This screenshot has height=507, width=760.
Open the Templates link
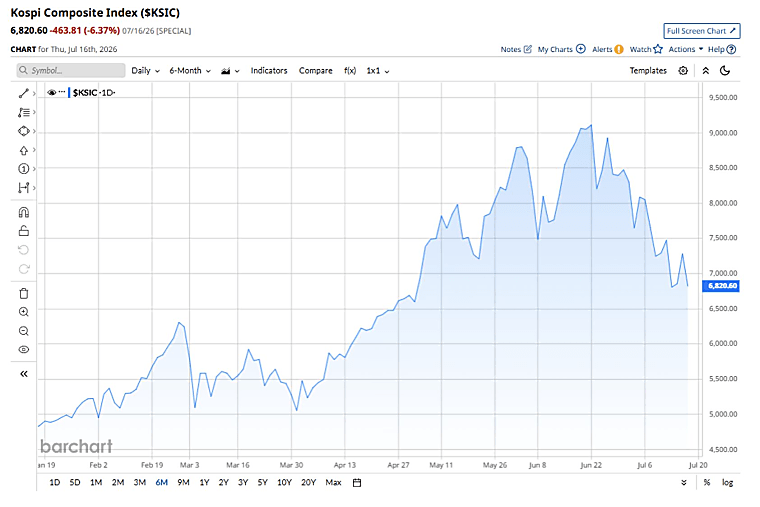point(648,71)
